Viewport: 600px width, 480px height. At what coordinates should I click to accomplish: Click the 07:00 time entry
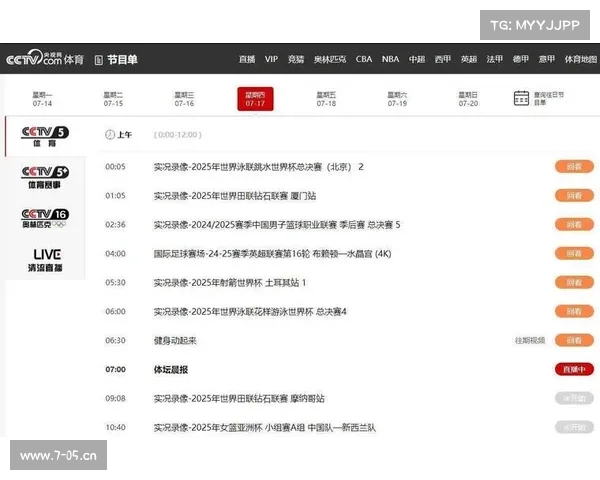pyautogui.click(x=115, y=369)
